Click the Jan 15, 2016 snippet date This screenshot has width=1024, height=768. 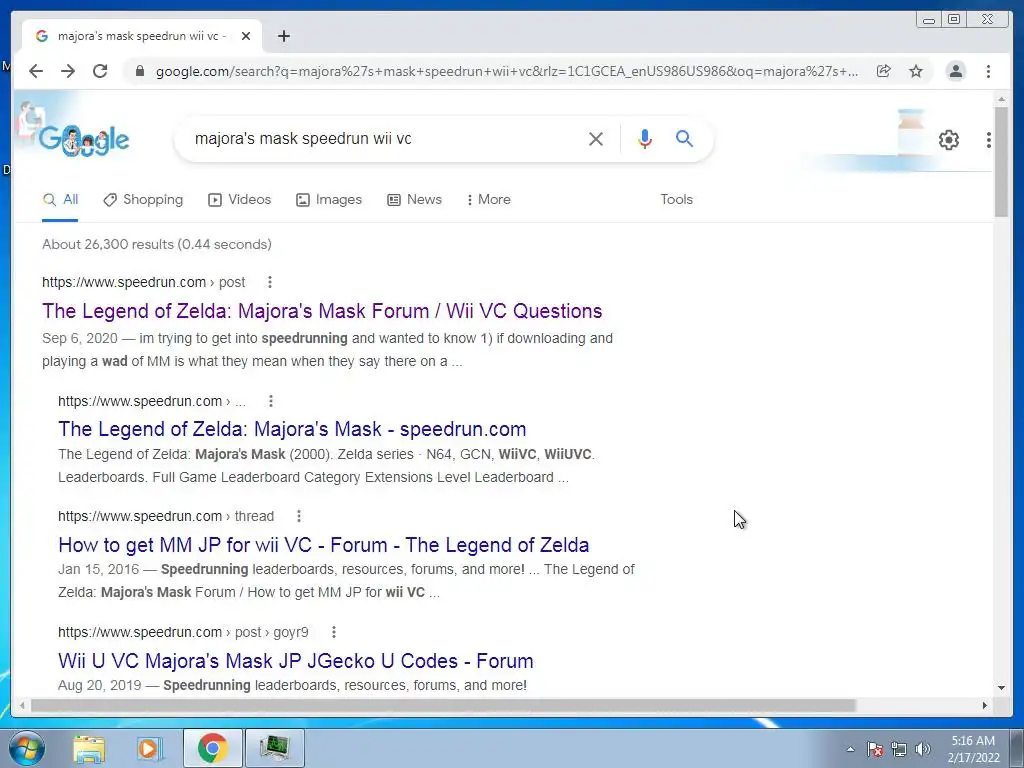pos(98,569)
